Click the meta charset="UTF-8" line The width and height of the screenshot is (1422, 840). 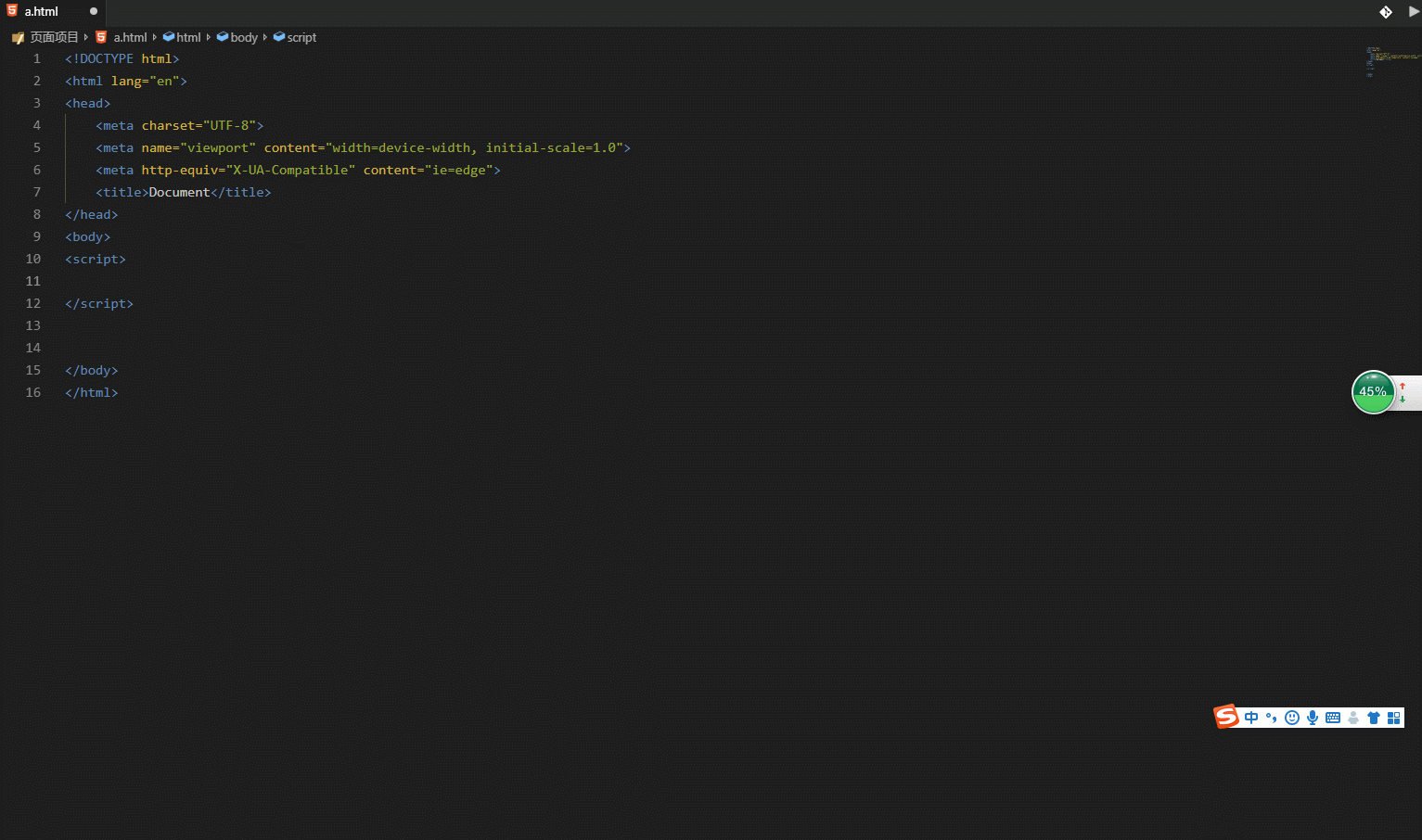click(x=180, y=125)
